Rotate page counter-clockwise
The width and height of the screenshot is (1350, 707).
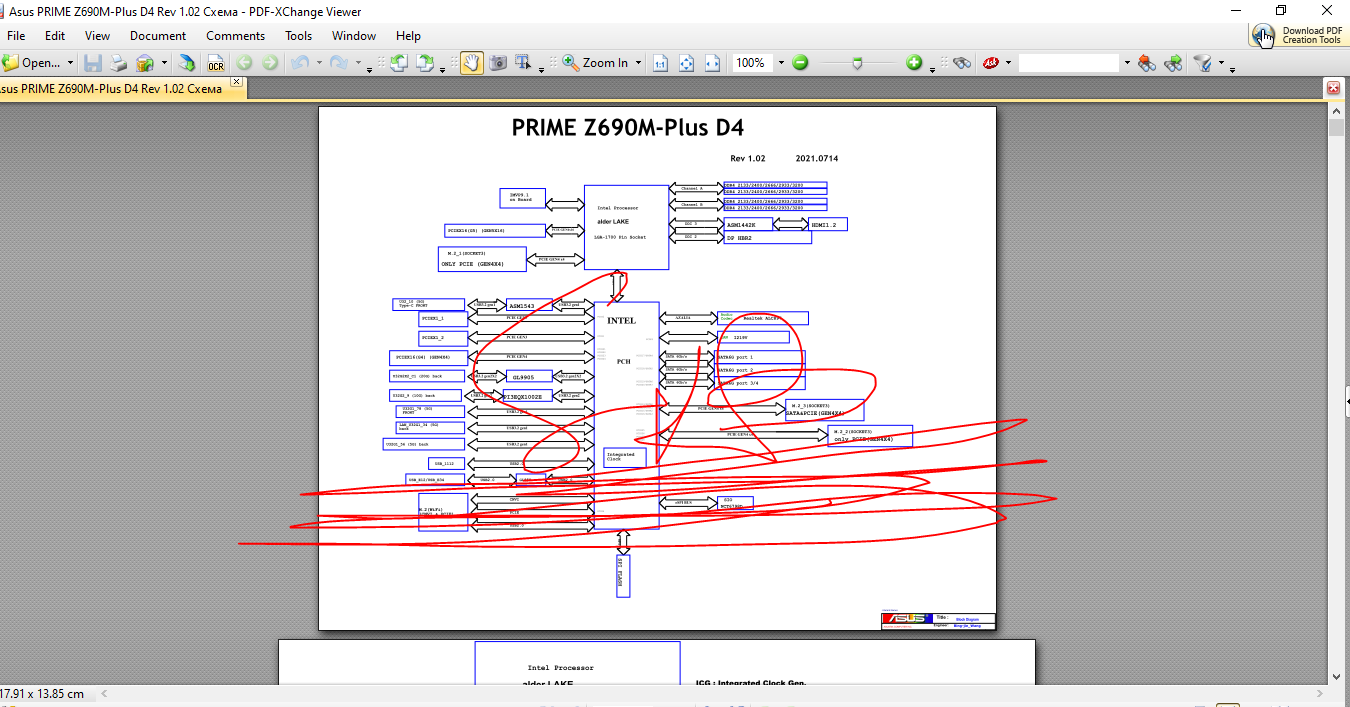(398, 63)
